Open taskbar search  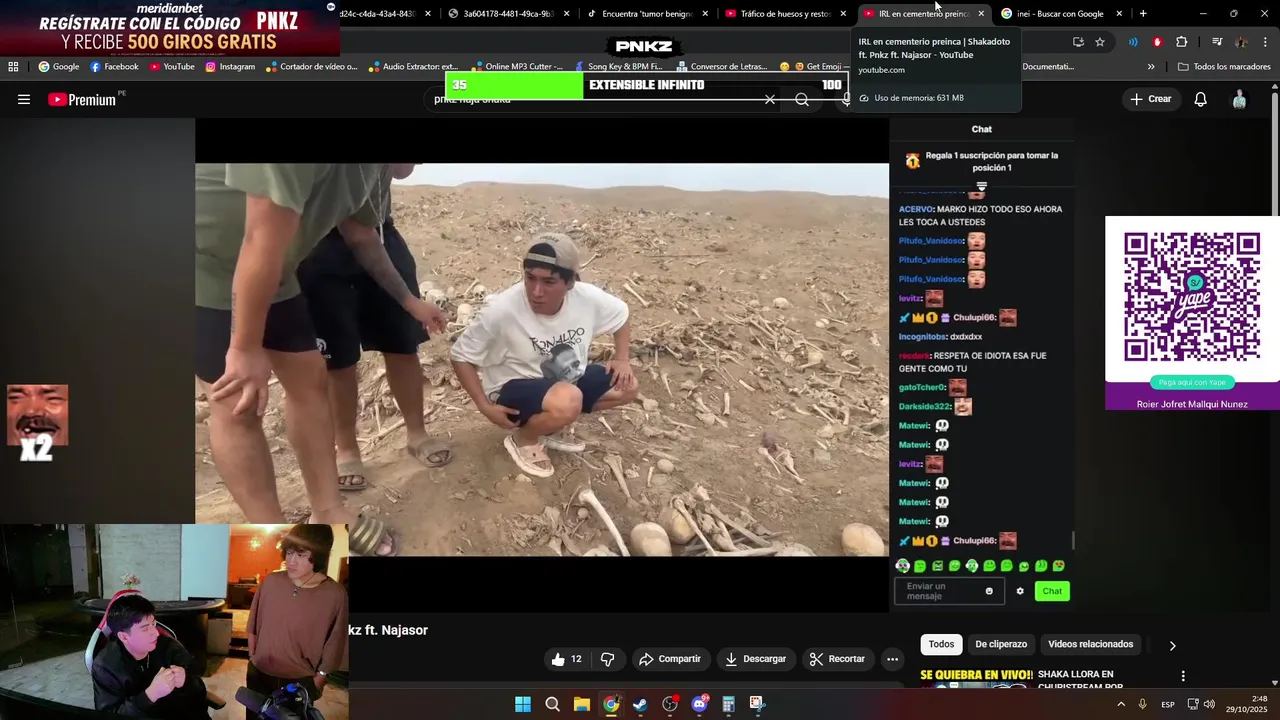click(552, 704)
